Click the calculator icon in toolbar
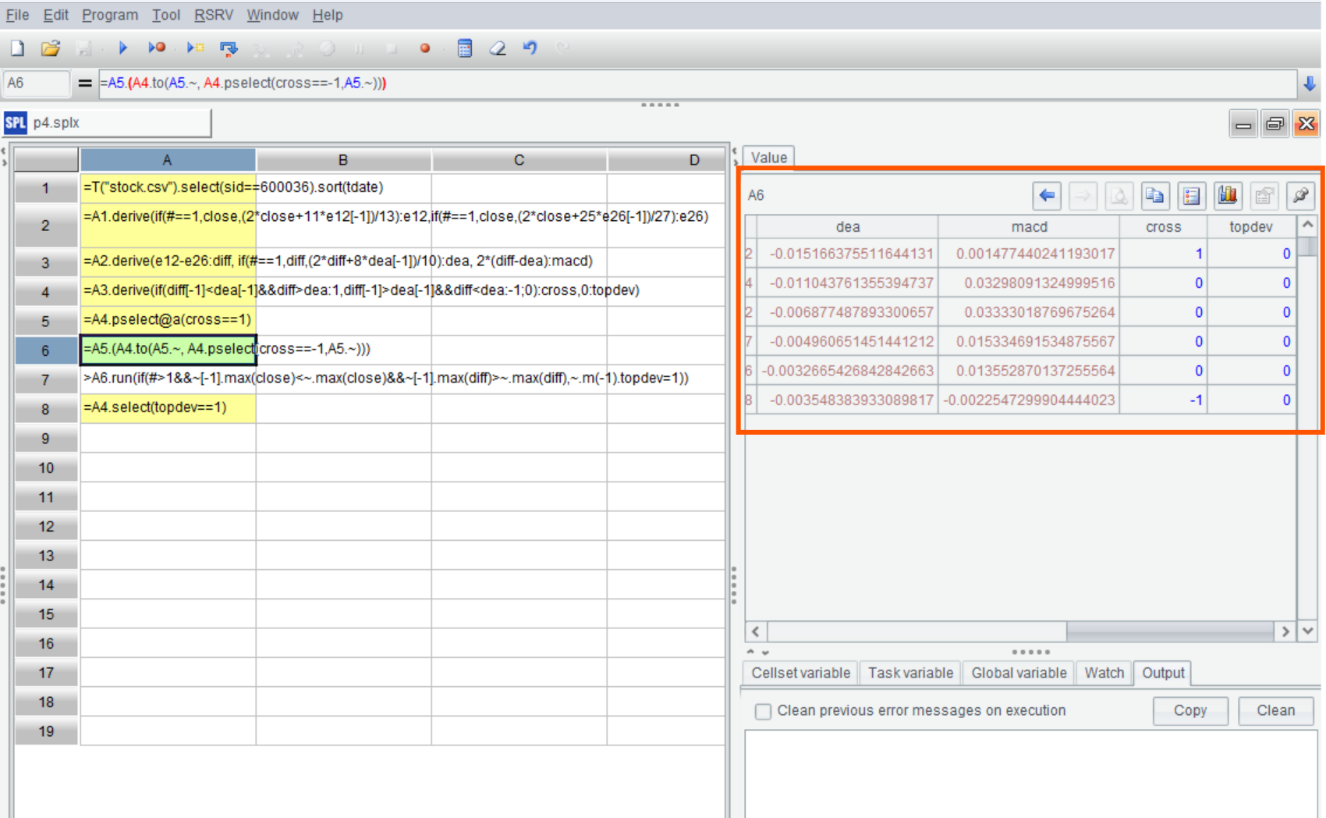Screen dimensions: 1326x818 [x=464, y=48]
